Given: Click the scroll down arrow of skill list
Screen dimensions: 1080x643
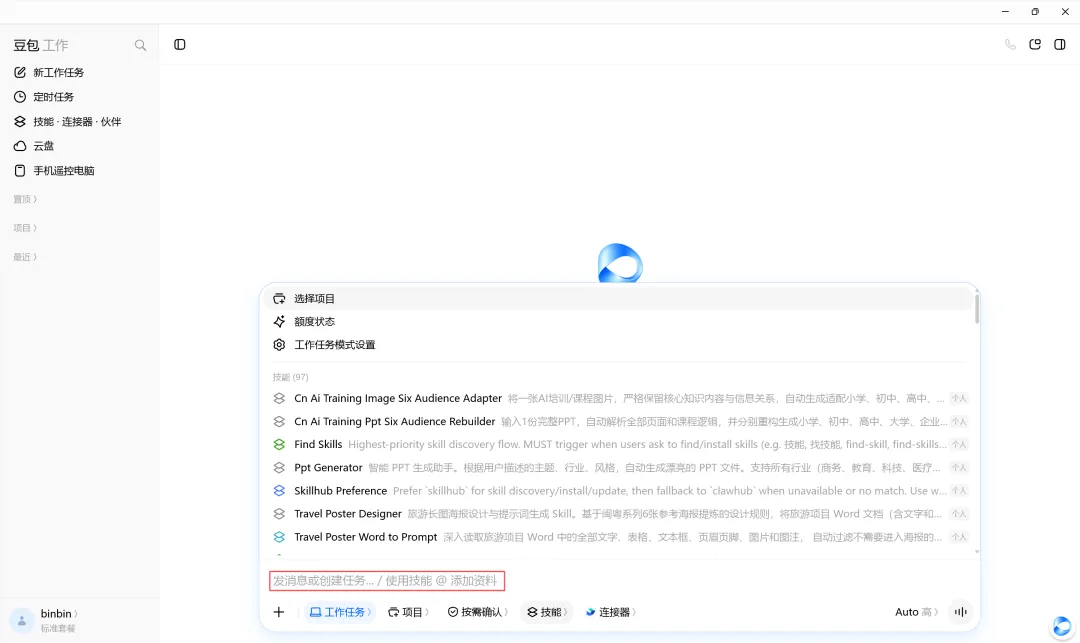Looking at the screenshot, I should pos(977,552).
